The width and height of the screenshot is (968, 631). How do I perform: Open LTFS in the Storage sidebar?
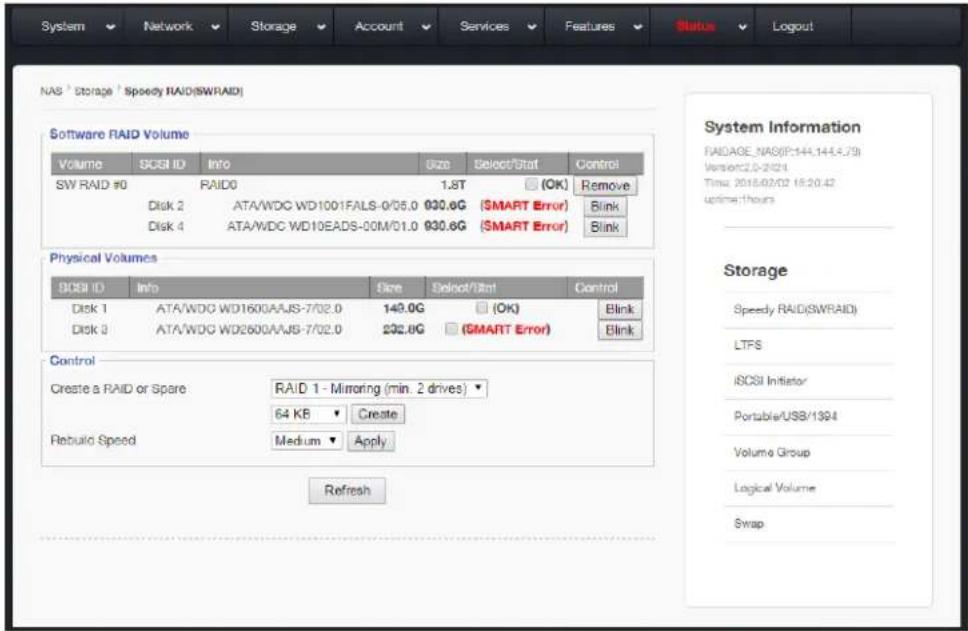click(x=748, y=345)
